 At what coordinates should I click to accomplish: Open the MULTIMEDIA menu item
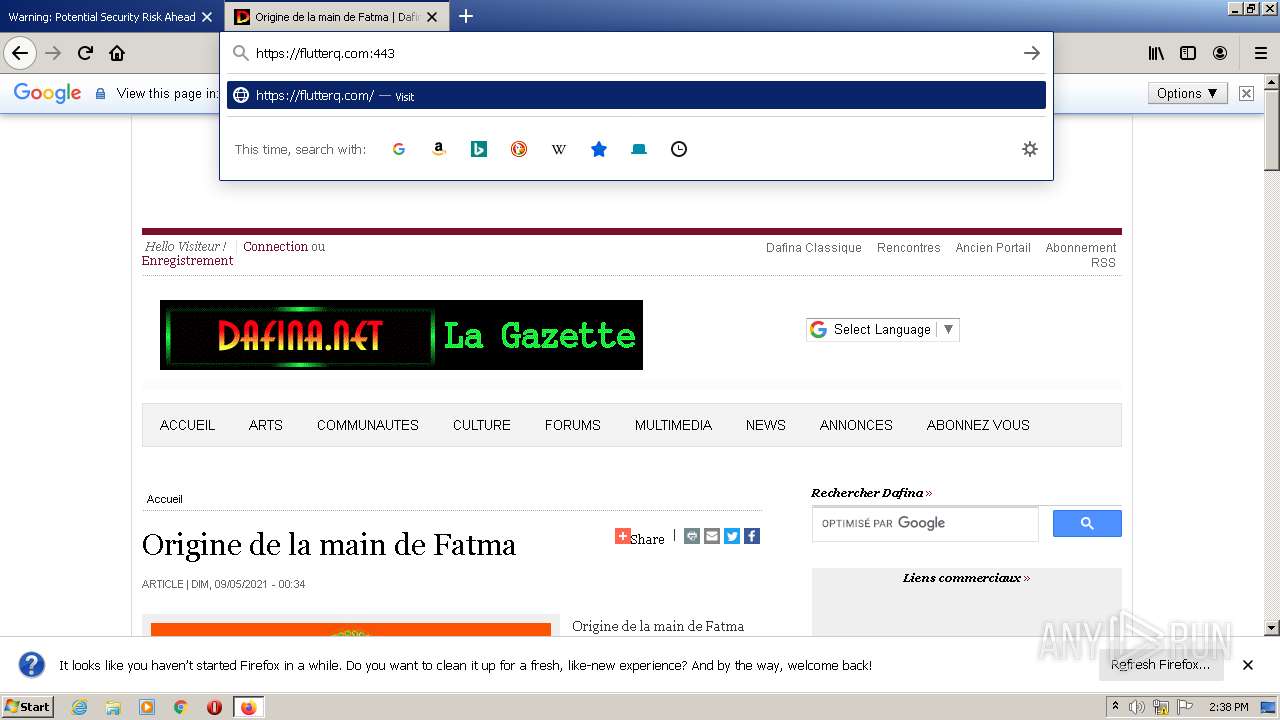coord(673,425)
